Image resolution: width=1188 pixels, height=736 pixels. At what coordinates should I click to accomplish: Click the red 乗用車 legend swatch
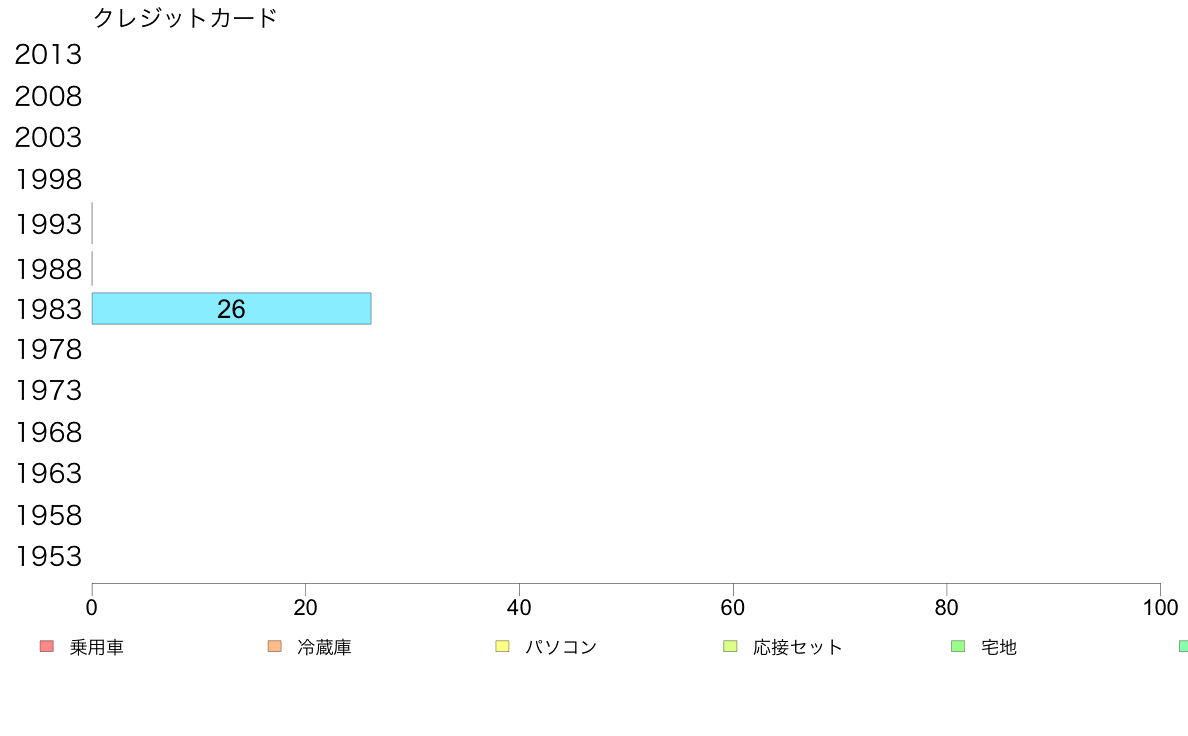pyautogui.click(x=47, y=647)
